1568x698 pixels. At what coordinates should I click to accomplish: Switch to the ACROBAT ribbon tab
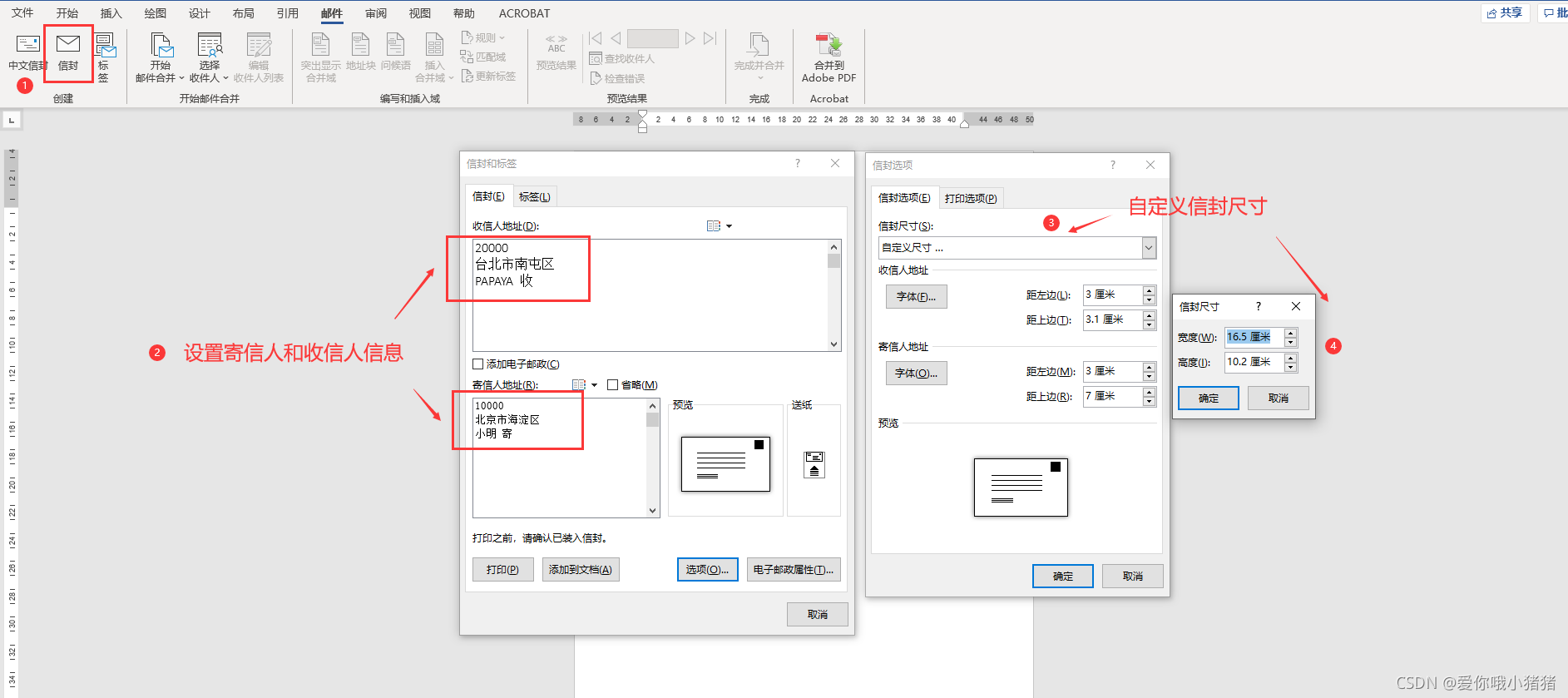pos(524,12)
